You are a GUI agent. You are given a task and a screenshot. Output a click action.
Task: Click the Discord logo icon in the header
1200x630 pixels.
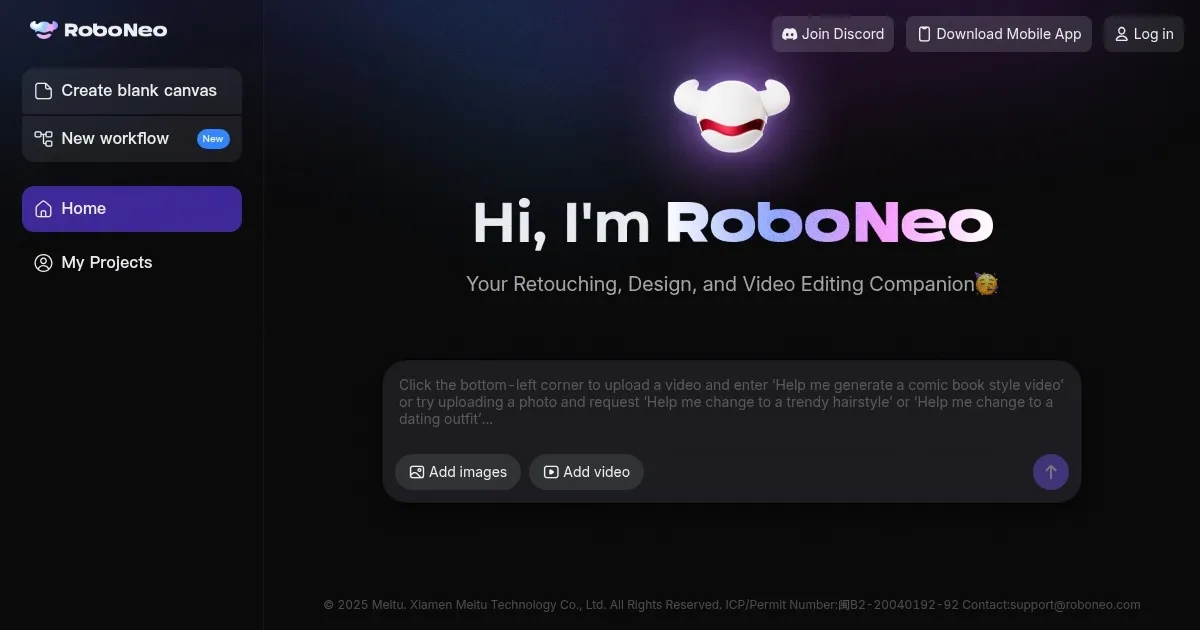[x=789, y=34]
